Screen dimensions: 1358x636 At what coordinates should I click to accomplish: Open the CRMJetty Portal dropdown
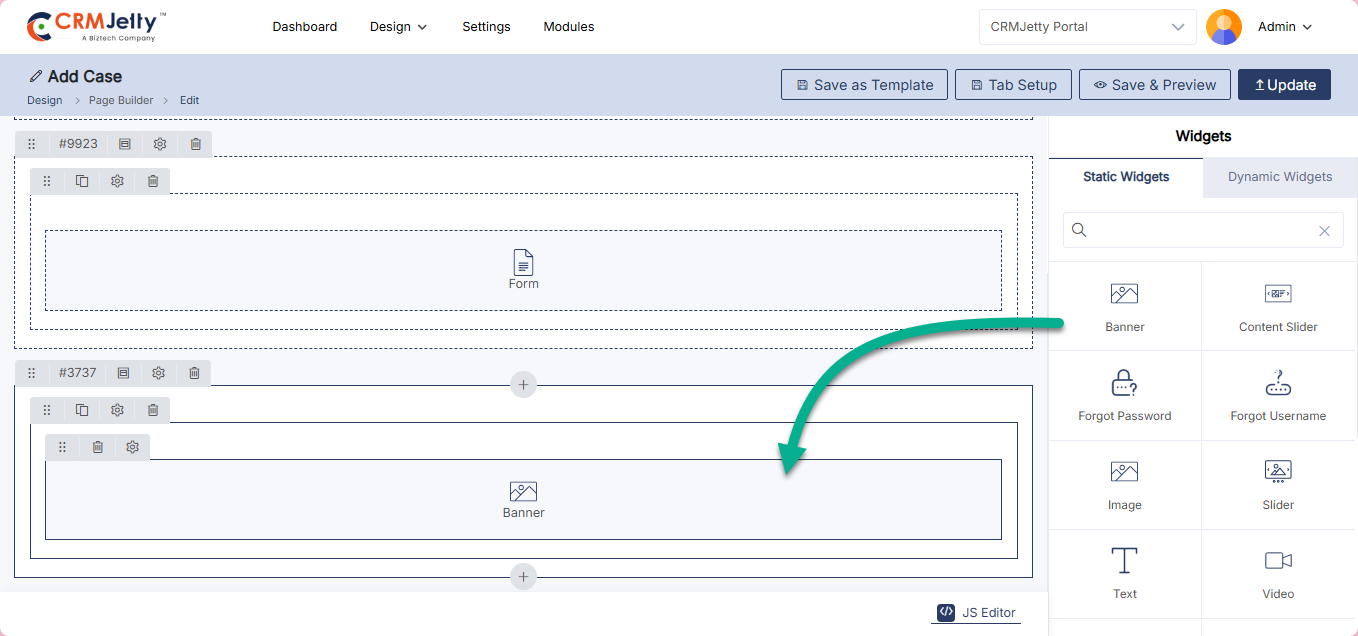(1087, 27)
